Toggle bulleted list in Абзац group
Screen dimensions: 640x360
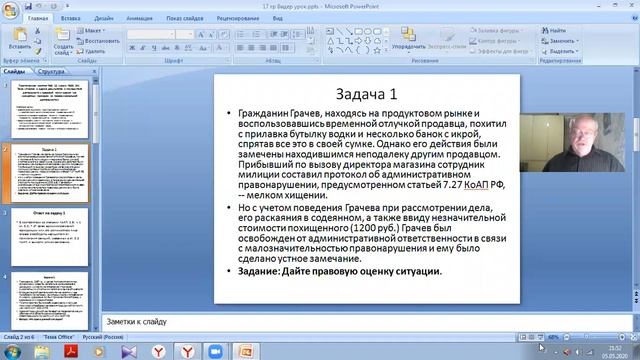tap(241, 35)
